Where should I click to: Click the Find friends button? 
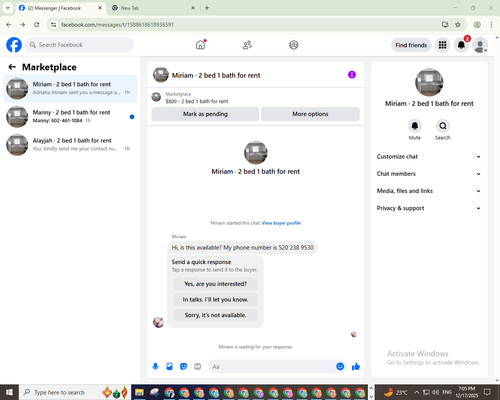pos(411,45)
